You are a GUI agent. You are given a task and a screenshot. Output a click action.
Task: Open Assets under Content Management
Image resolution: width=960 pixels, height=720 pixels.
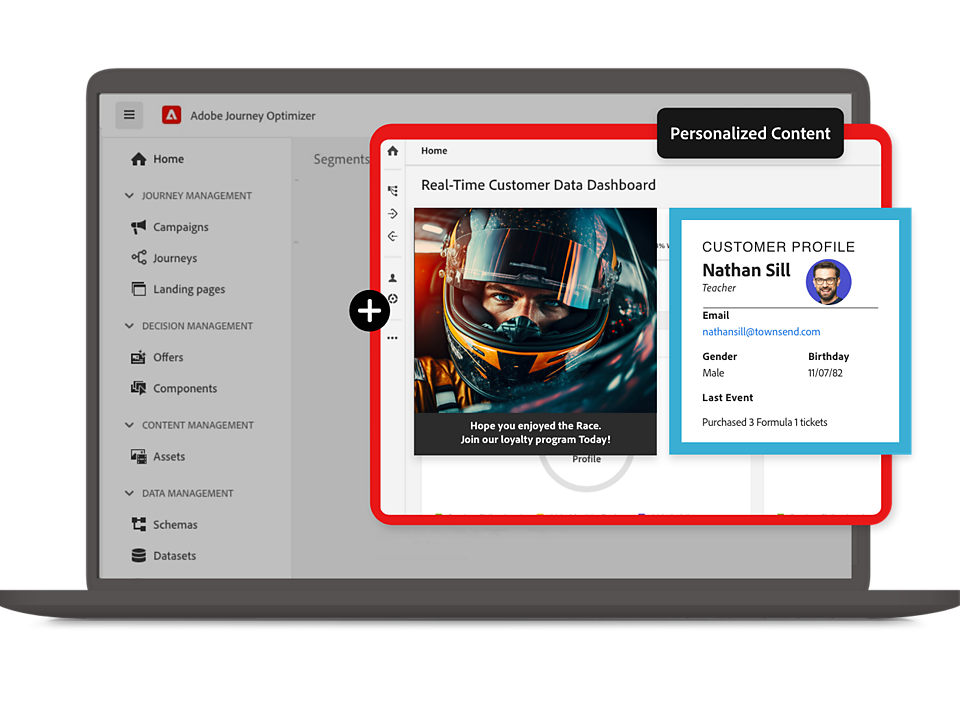tap(157, 456)
